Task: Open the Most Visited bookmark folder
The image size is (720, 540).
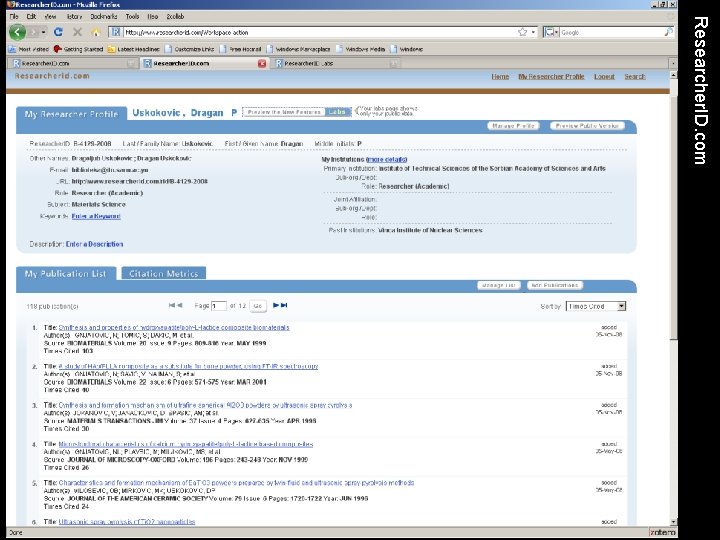Action: (29, 49)
